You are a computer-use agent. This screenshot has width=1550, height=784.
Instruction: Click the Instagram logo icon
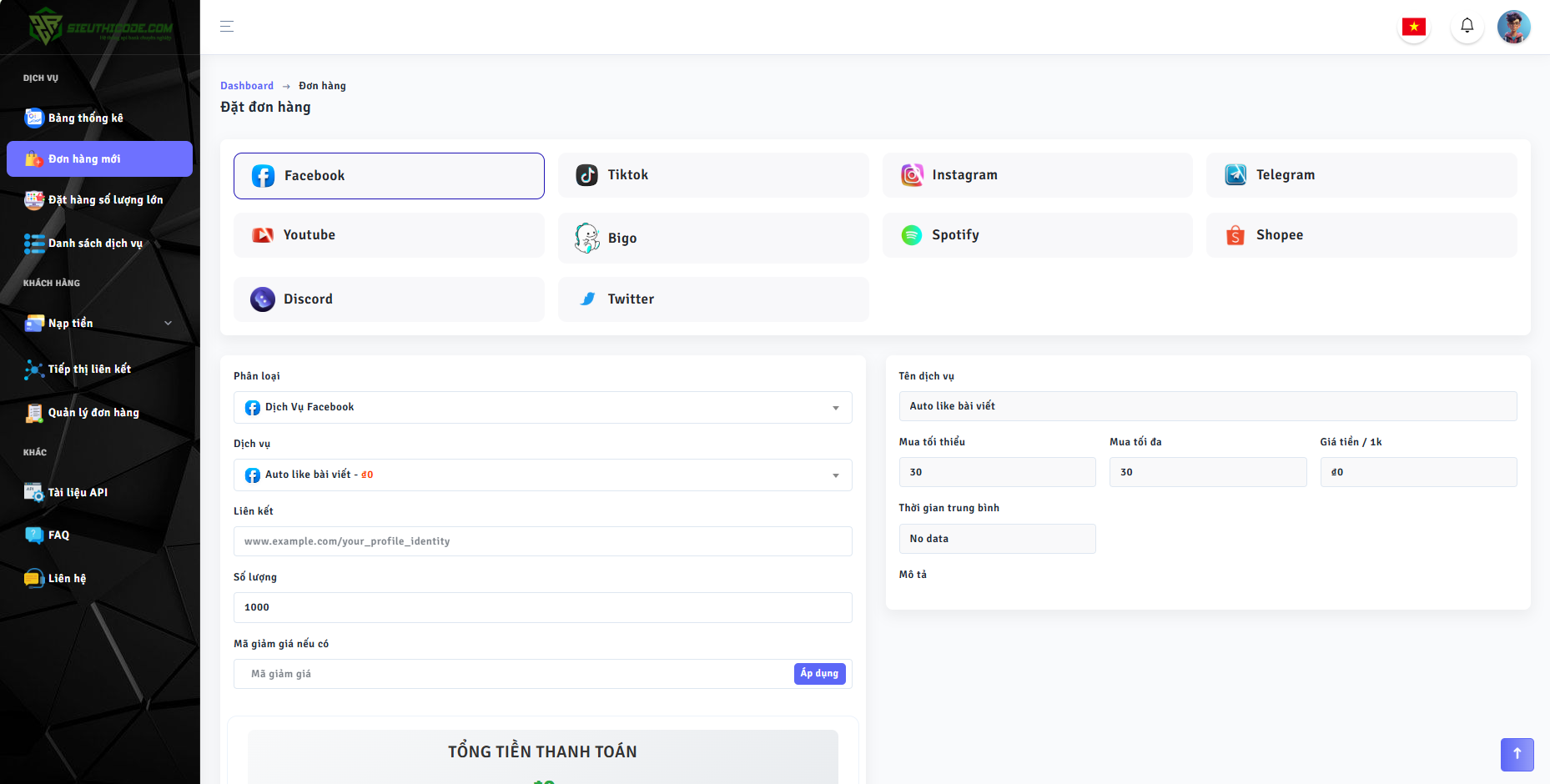(x=912, y=175)
